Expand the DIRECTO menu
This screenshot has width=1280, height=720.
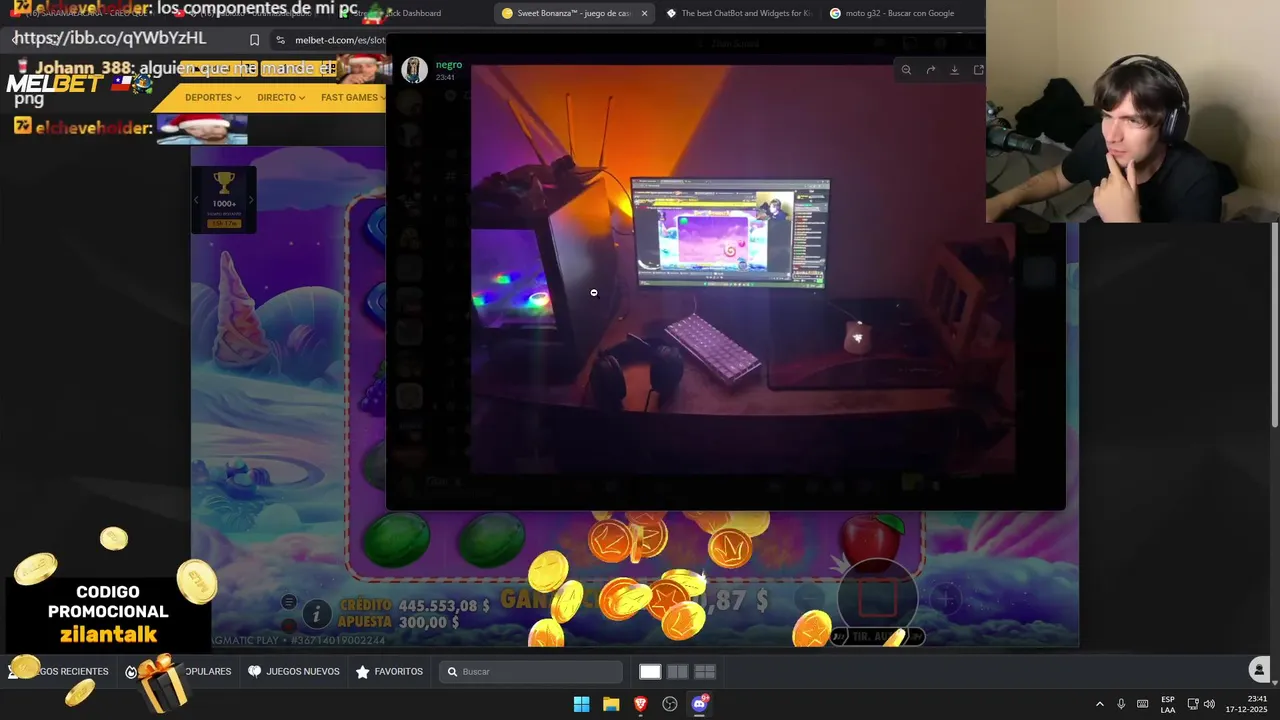click(x=281, y=97)
